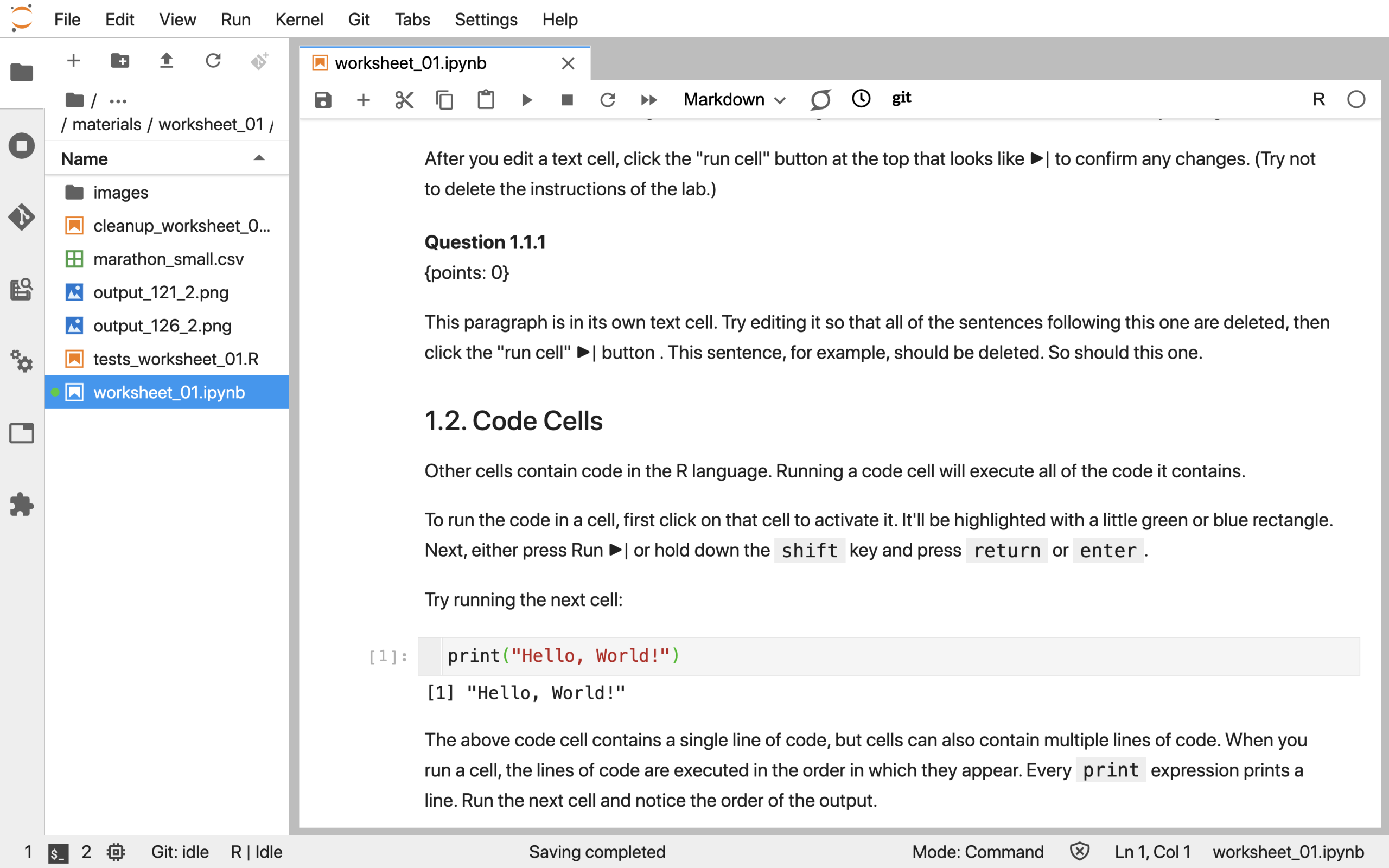Run the selected cell with play button

526,100
